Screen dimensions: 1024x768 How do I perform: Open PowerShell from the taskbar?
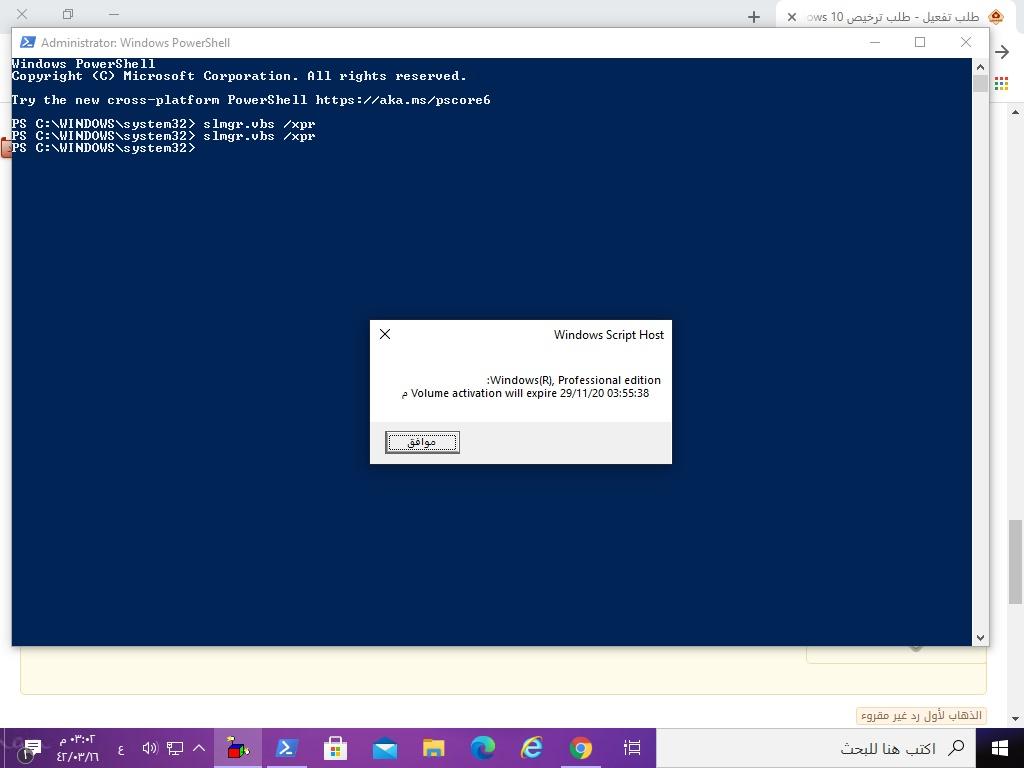(287, 748)
